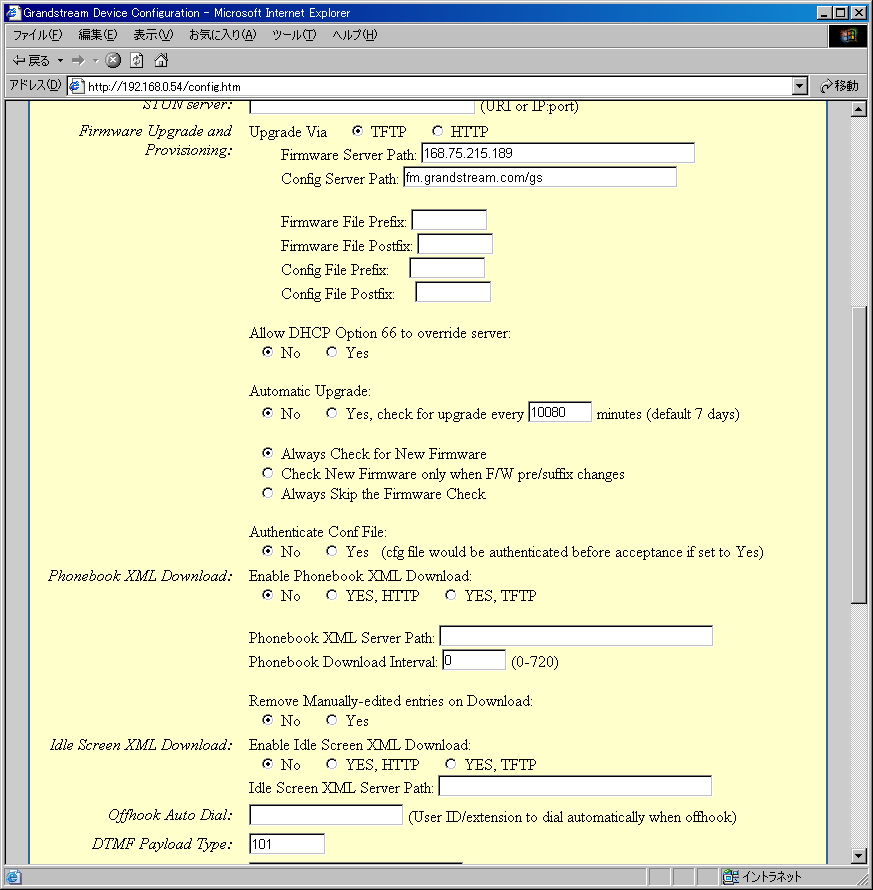Image resolution: width=873 pixels, height=890 pixels.
Task: Click the Refresh page icon
Action: click(x=137, y=61)
